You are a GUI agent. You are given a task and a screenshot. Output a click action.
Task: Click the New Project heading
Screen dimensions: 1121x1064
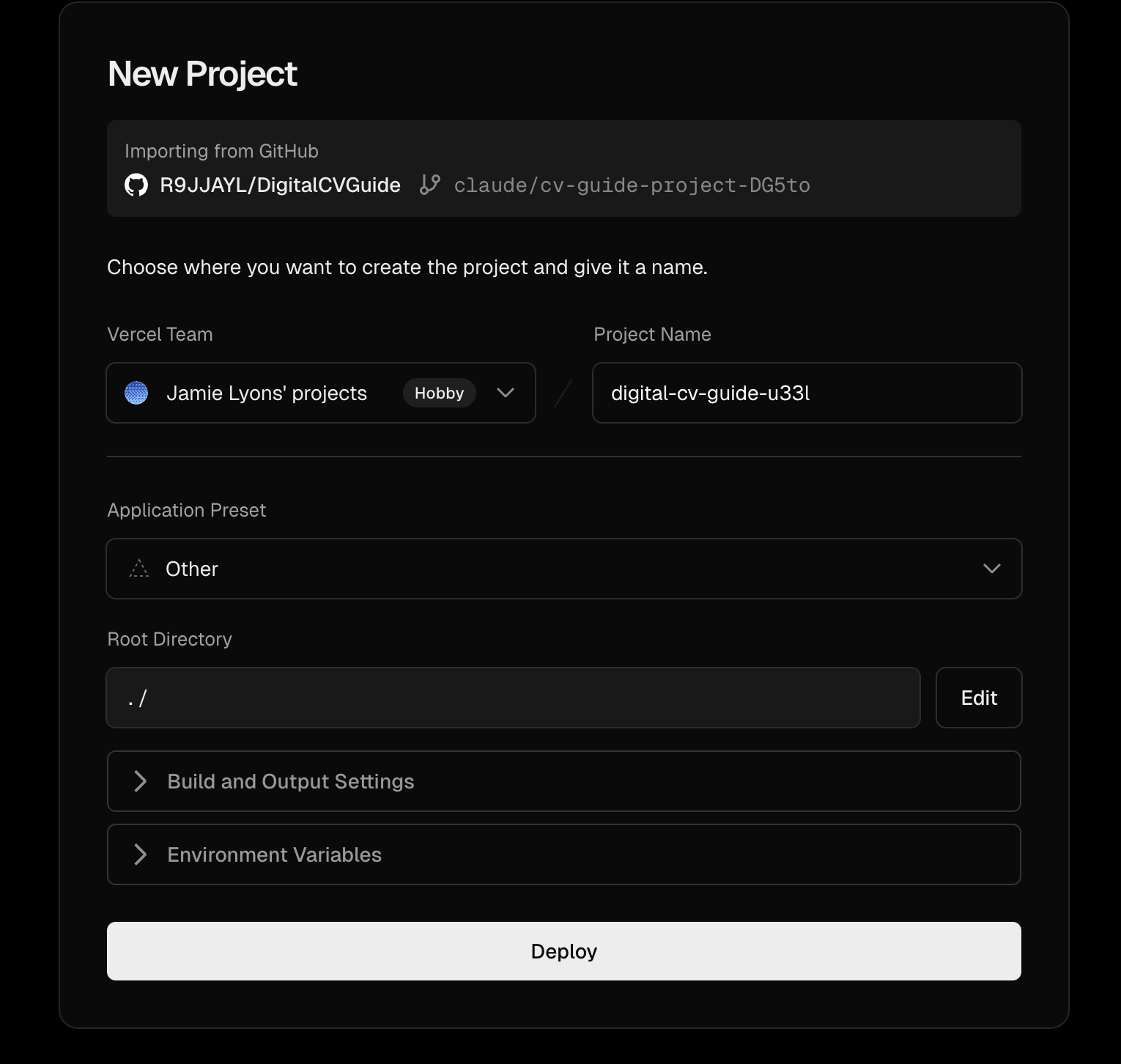pos(202,73)
